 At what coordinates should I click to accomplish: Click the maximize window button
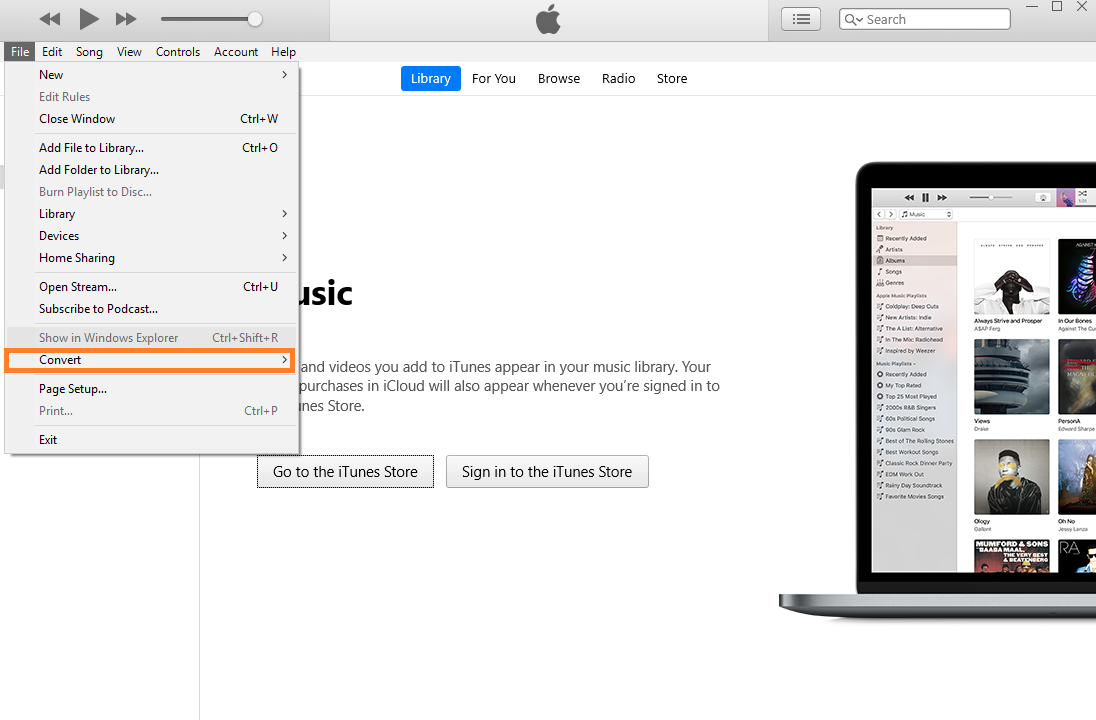1057,6
